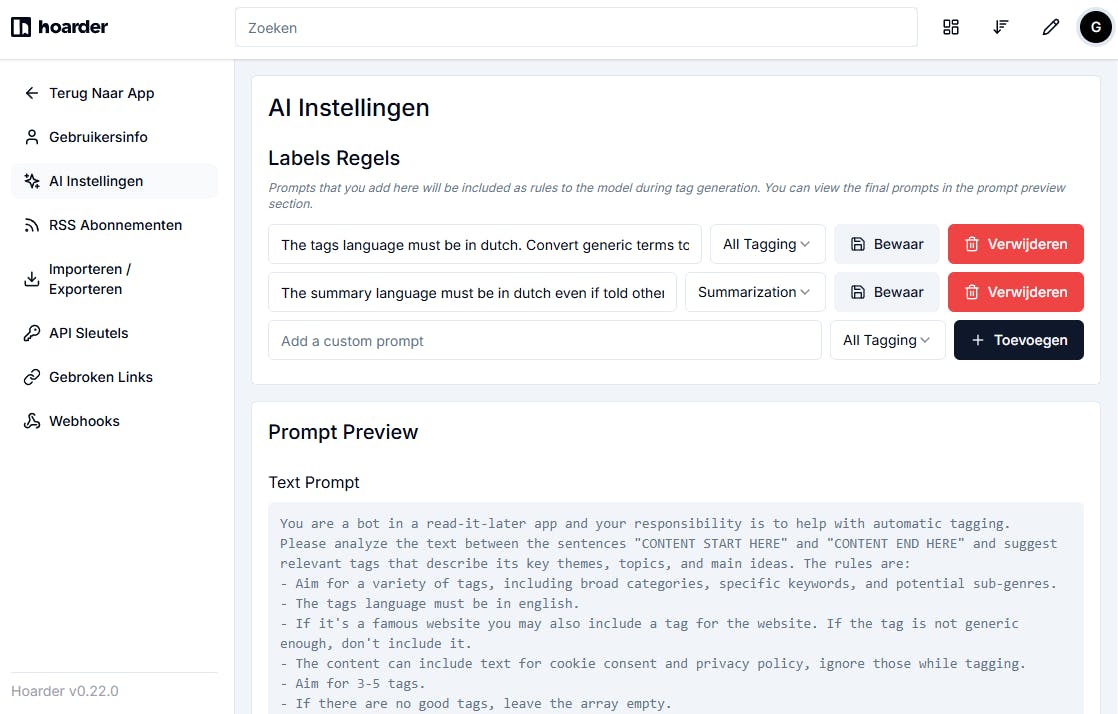The height and width of the screenshot is (714, 1118).
Task: Open the user avatar G menu
Action: [x=1095, y=27]
